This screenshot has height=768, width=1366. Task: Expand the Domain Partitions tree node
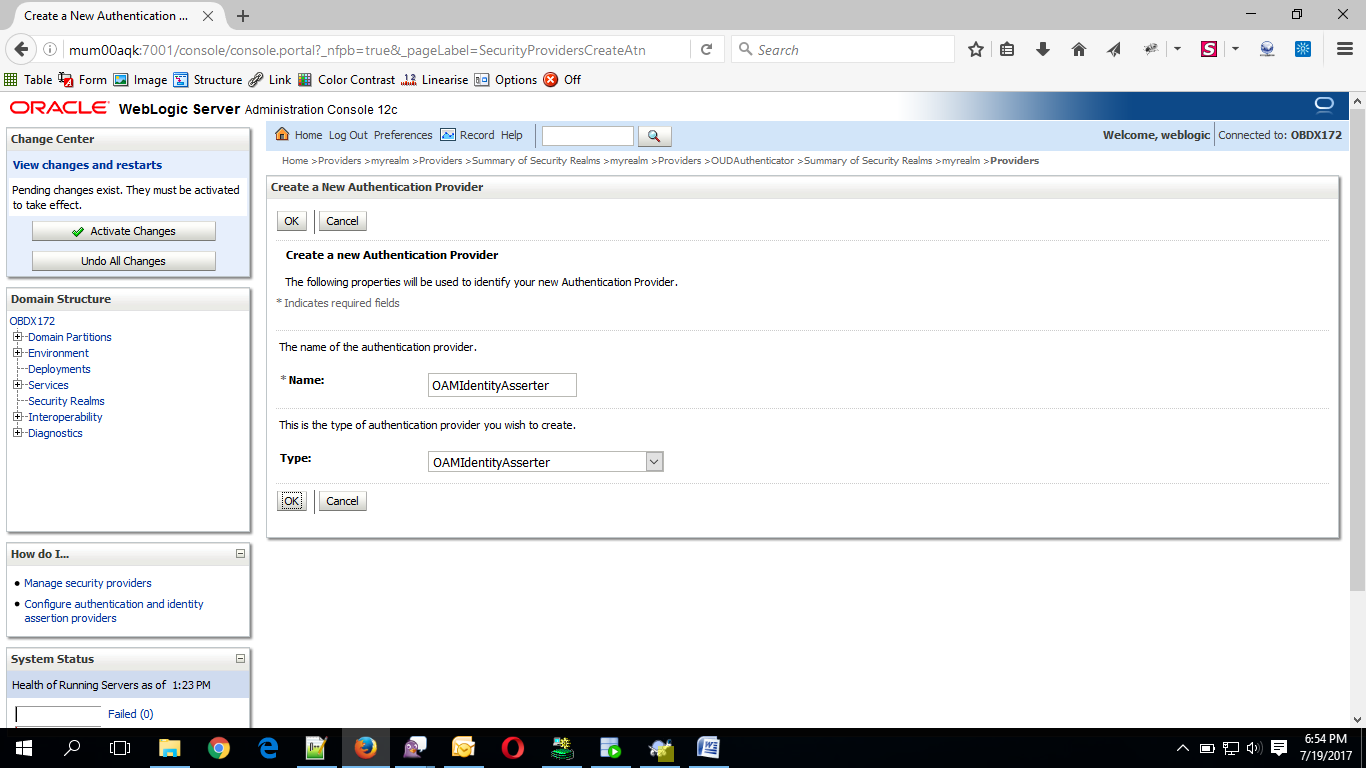point(17,337)
